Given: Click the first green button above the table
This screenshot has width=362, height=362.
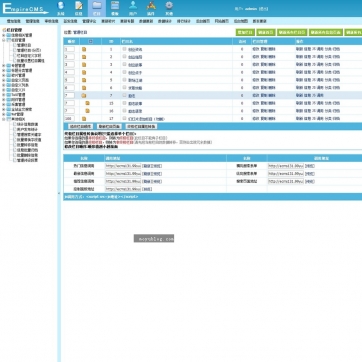Looking at the screenshot, I should 245,32.
